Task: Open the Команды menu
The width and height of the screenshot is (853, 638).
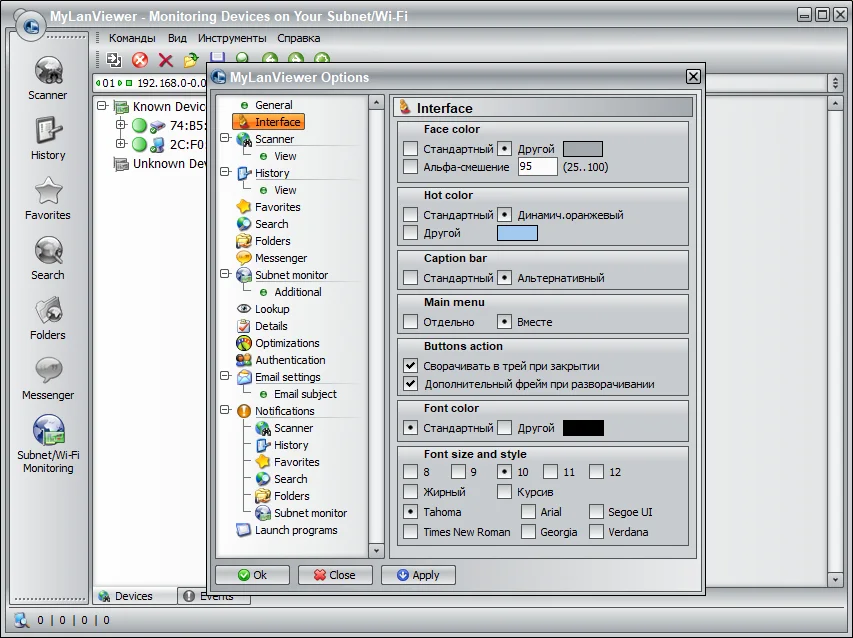Action: tap(132, 38)
